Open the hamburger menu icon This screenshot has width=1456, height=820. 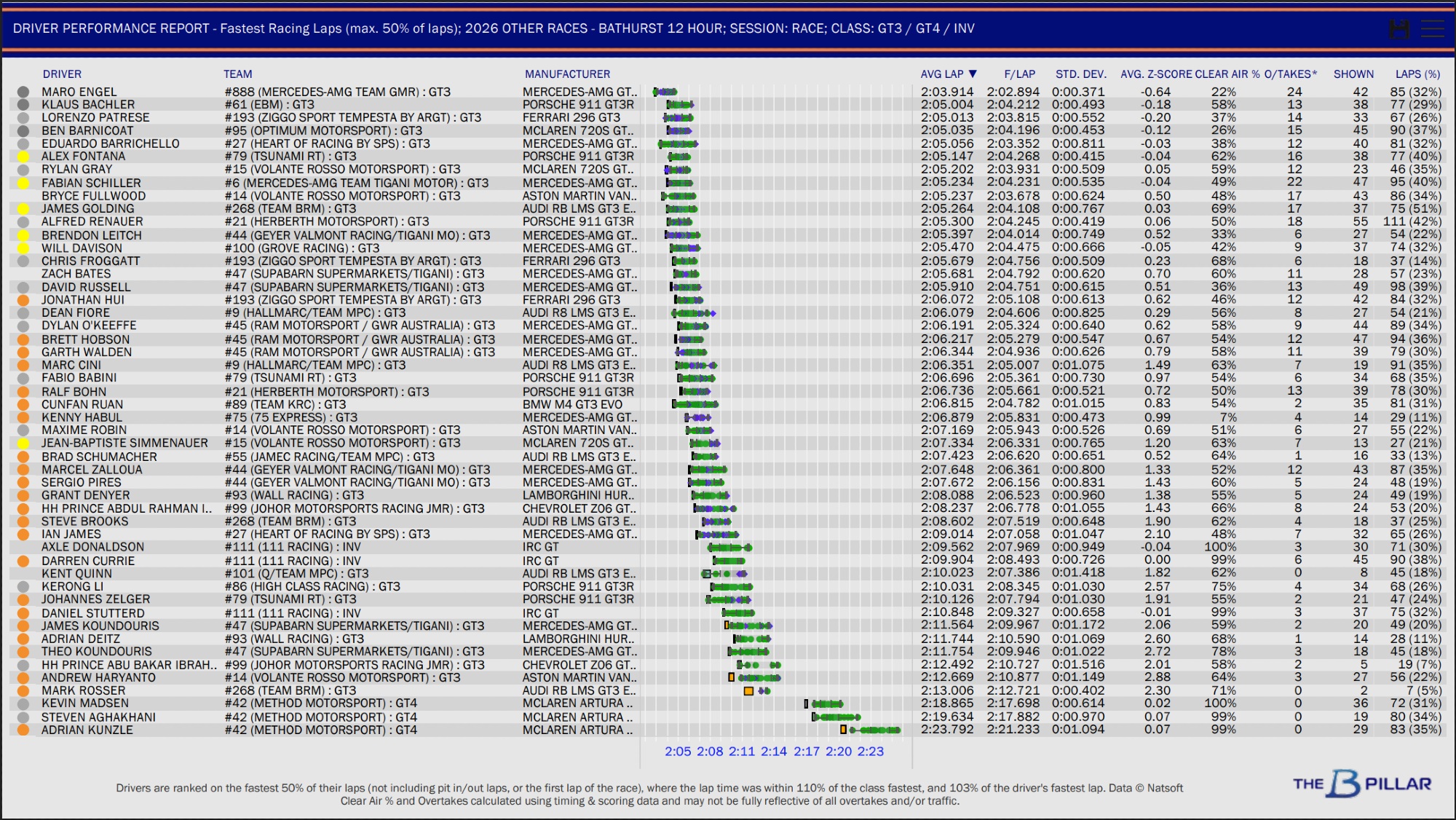pos(1432,29)
